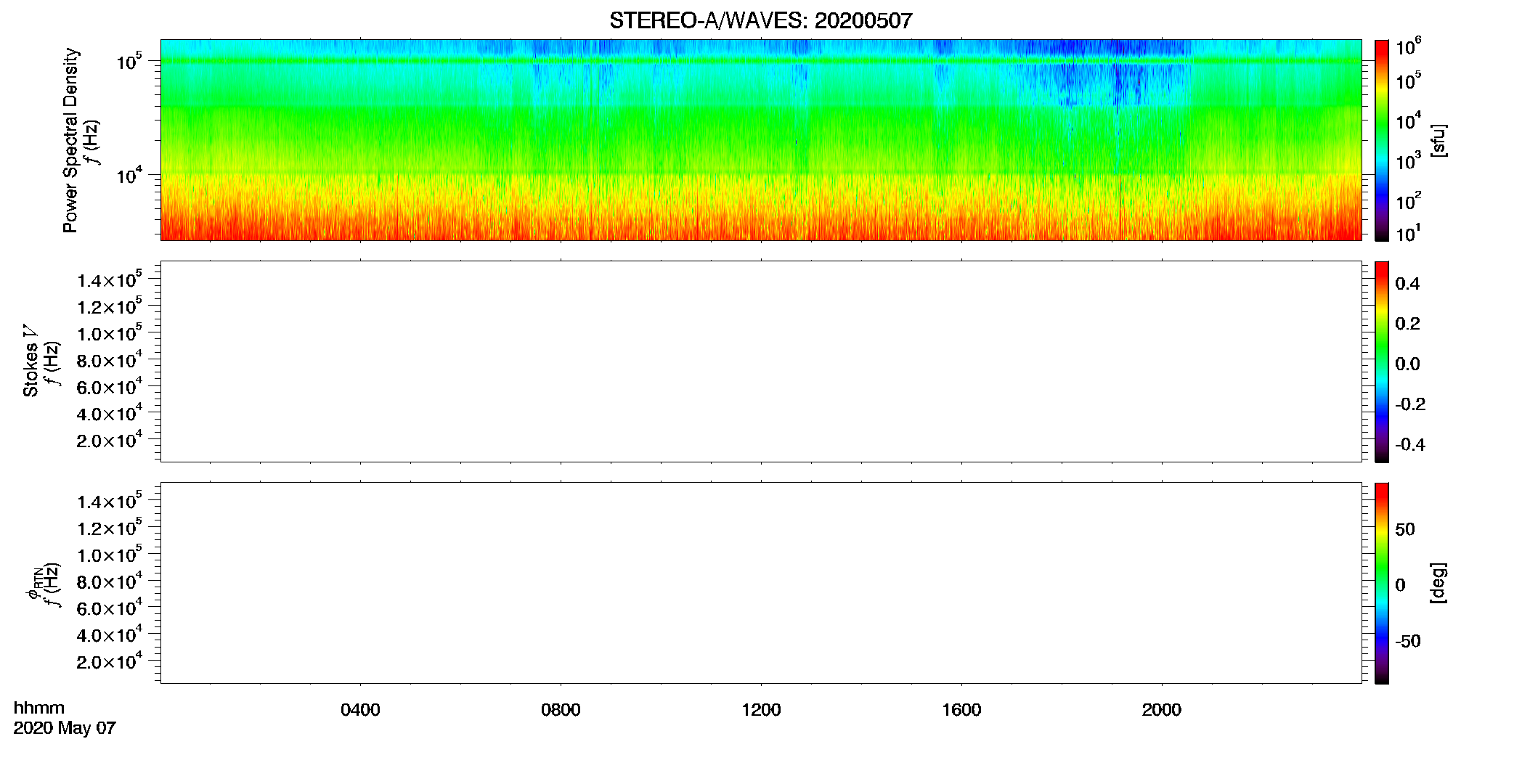Click the 1600 time axis label

pyautogui.click(x=961, y=710)
